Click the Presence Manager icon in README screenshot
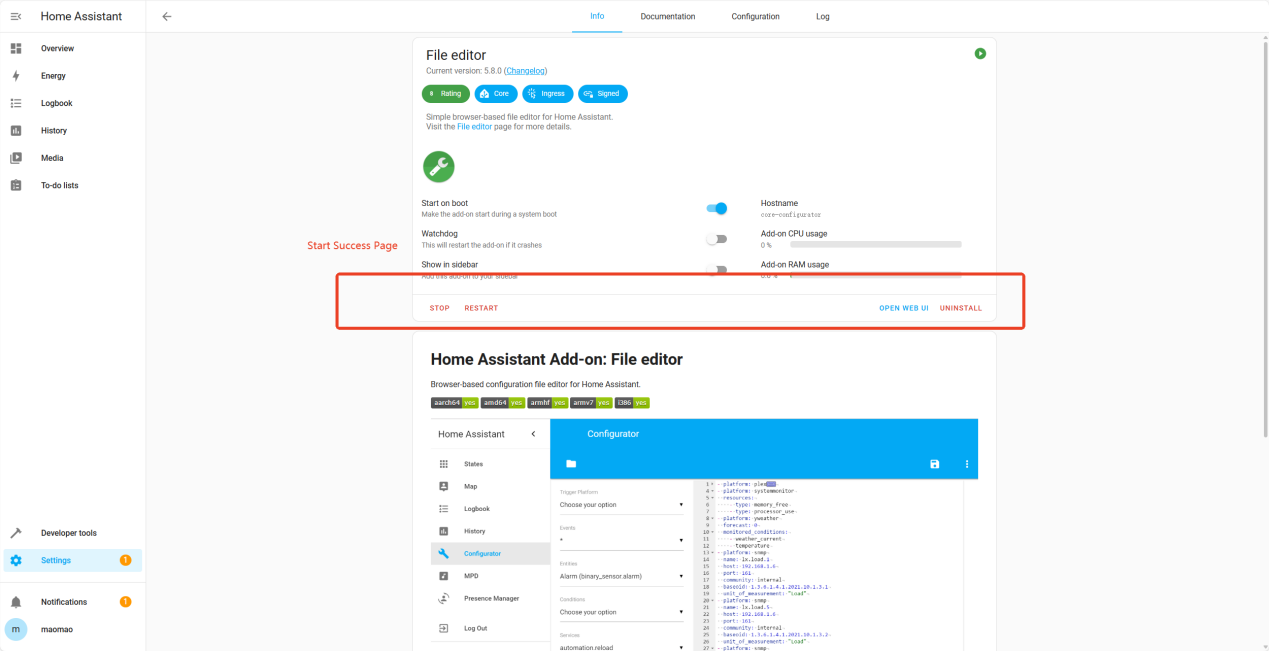This screenshot has height=651, width=1269. (444, 598)
